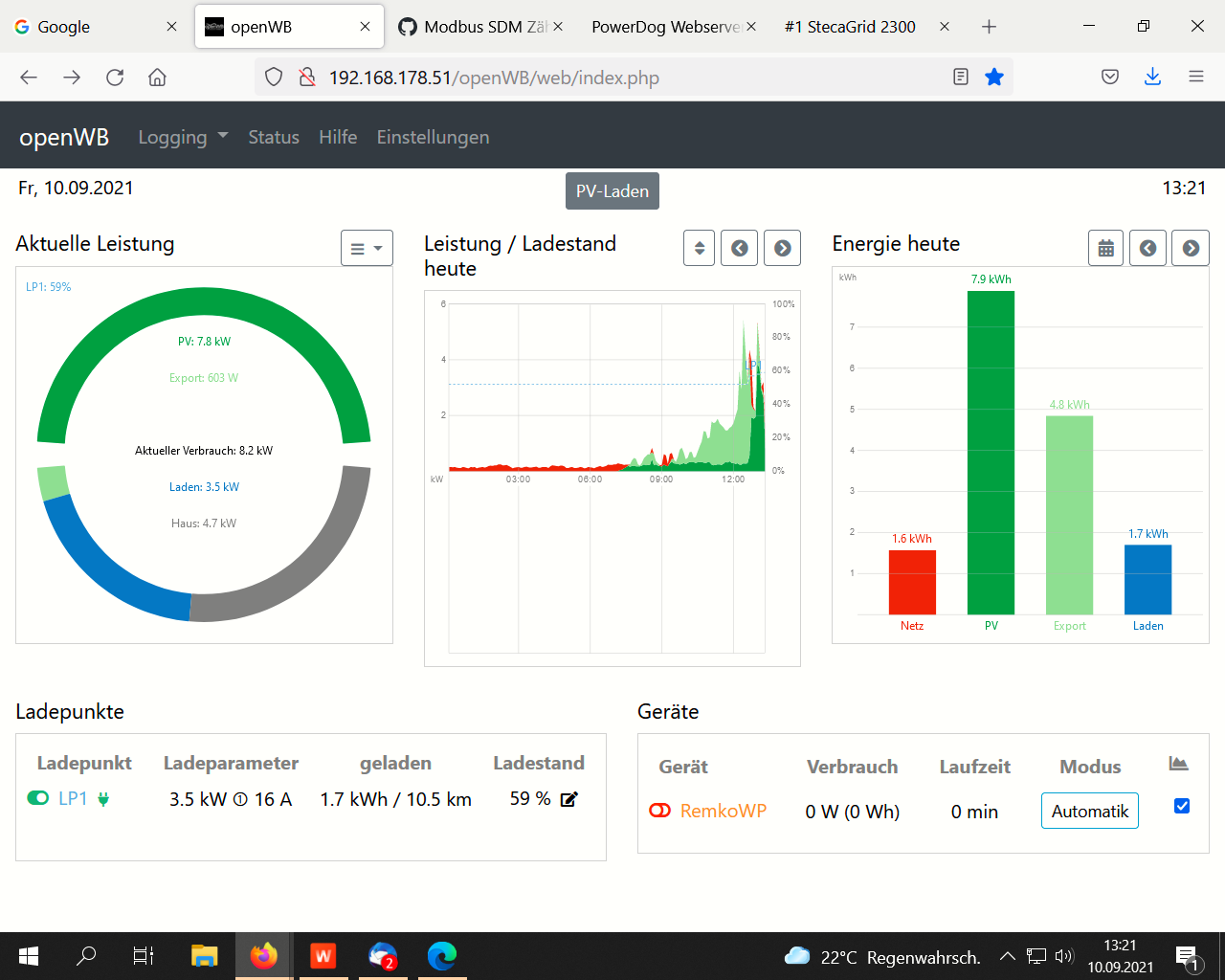The image size is (1225, 980).
Task: Open the calendar date picker in Energie heute
Action: [x=1105, y=249]
